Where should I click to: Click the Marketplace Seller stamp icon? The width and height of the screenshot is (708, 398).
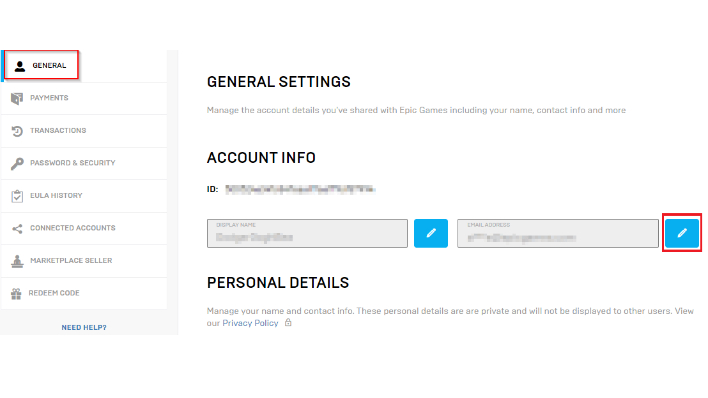coord(17,261)
